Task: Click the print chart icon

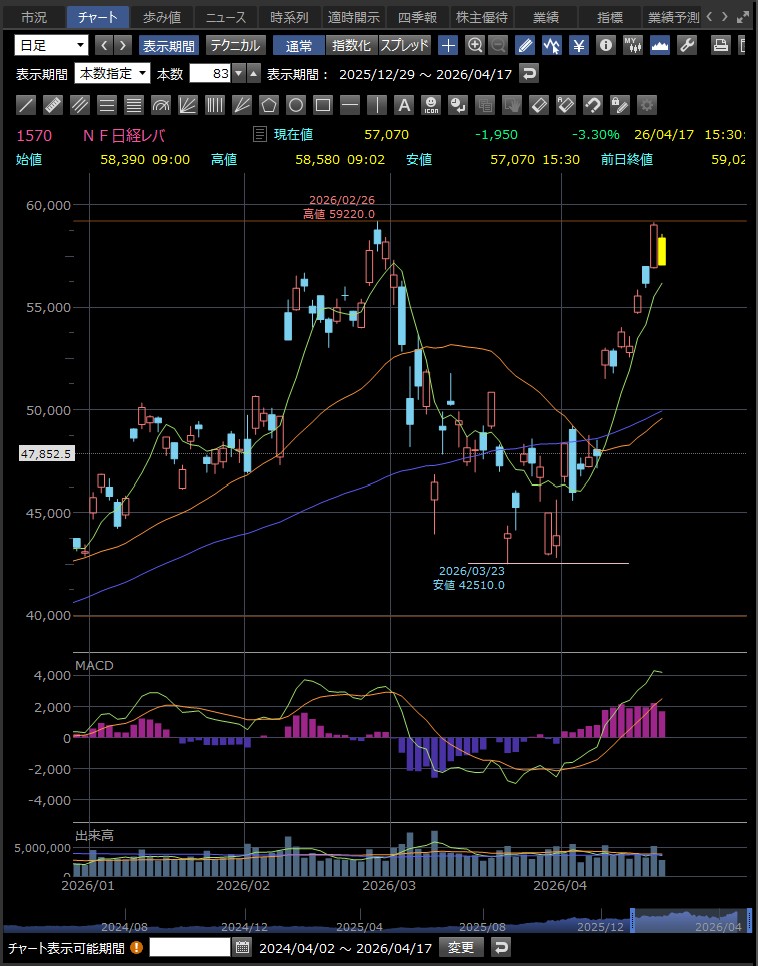Action: point(721,45)
